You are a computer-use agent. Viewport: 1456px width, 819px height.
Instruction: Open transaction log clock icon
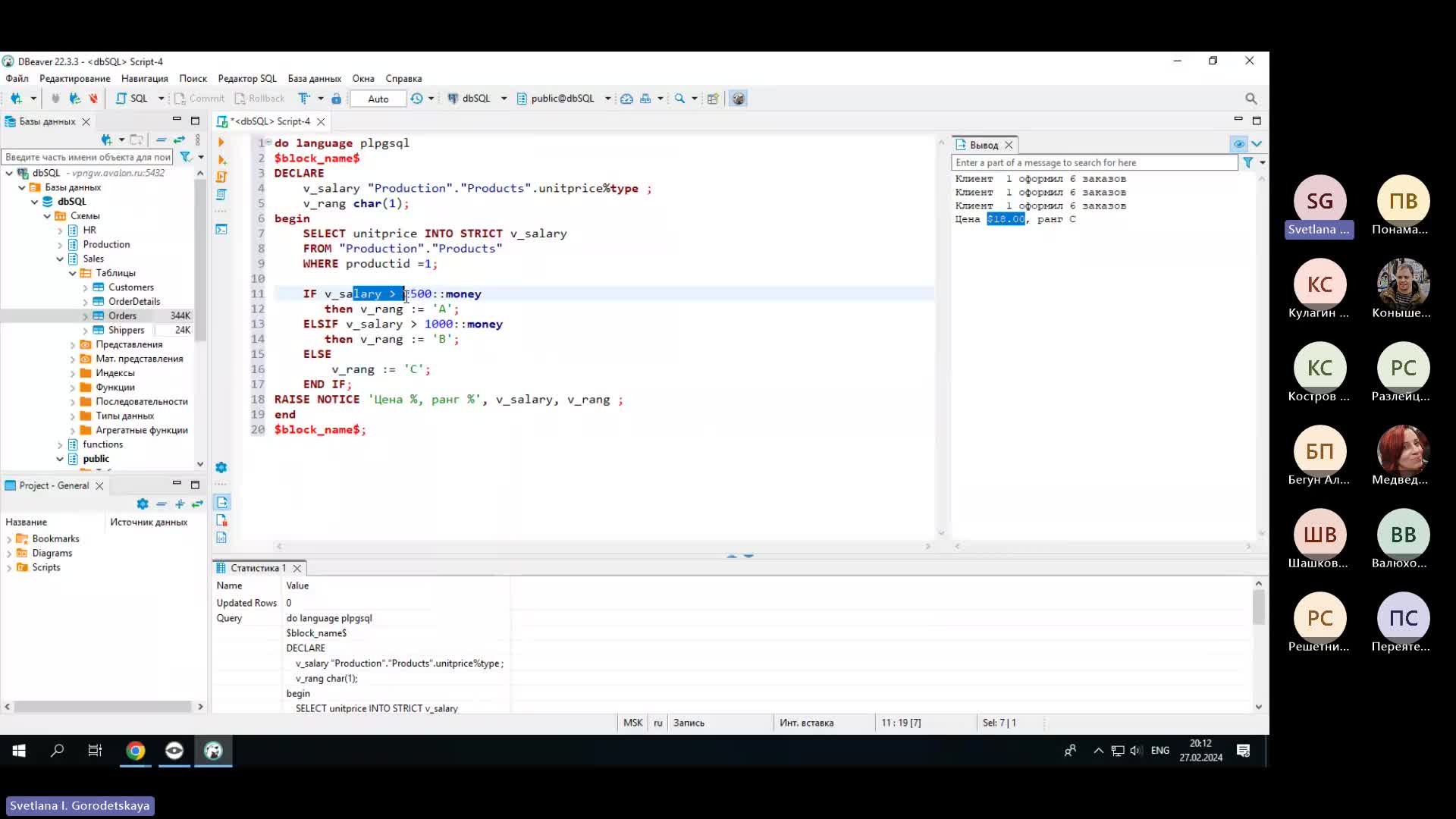(x=416, y=99)
